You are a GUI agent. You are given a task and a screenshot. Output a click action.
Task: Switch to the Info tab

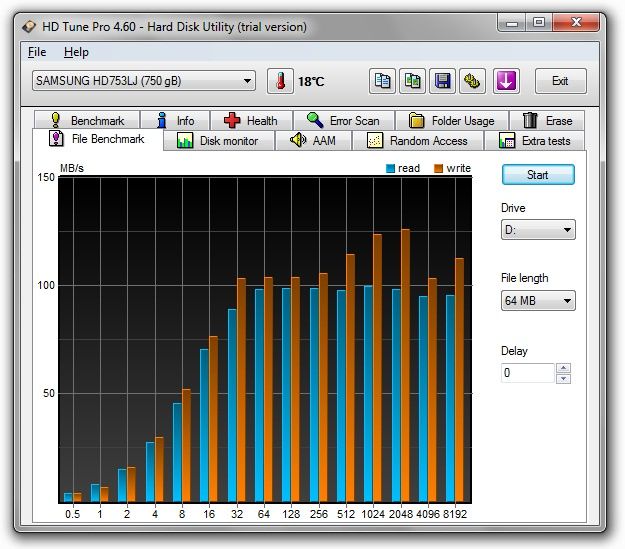[175, 120]
